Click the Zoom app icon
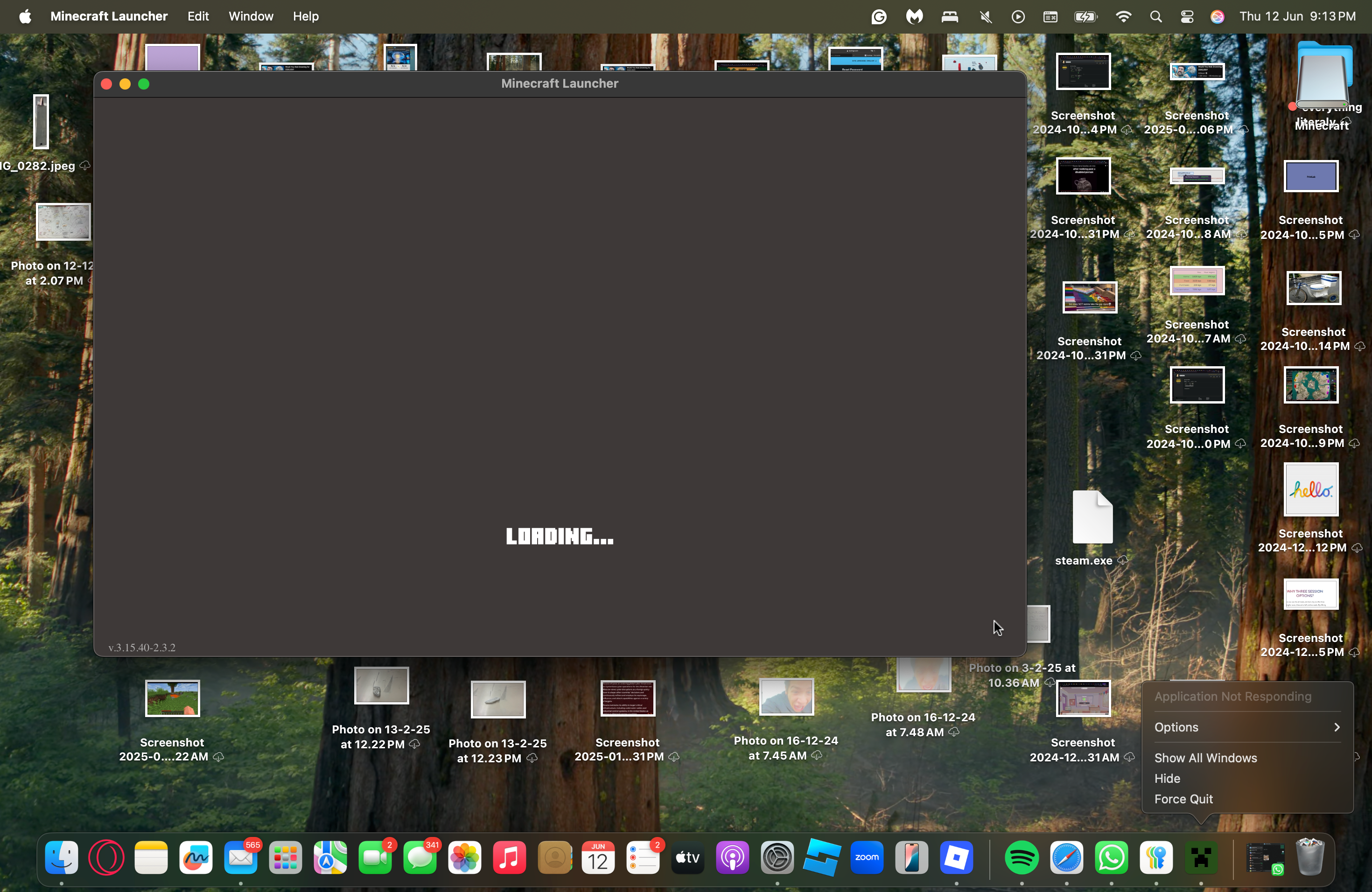The image size is (1372, 892). coord(867,857)
